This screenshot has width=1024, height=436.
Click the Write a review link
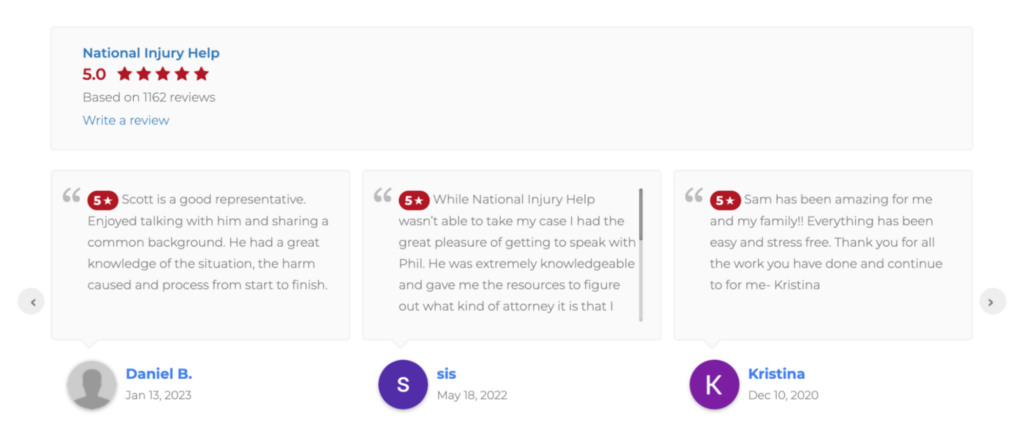[125, 120]
